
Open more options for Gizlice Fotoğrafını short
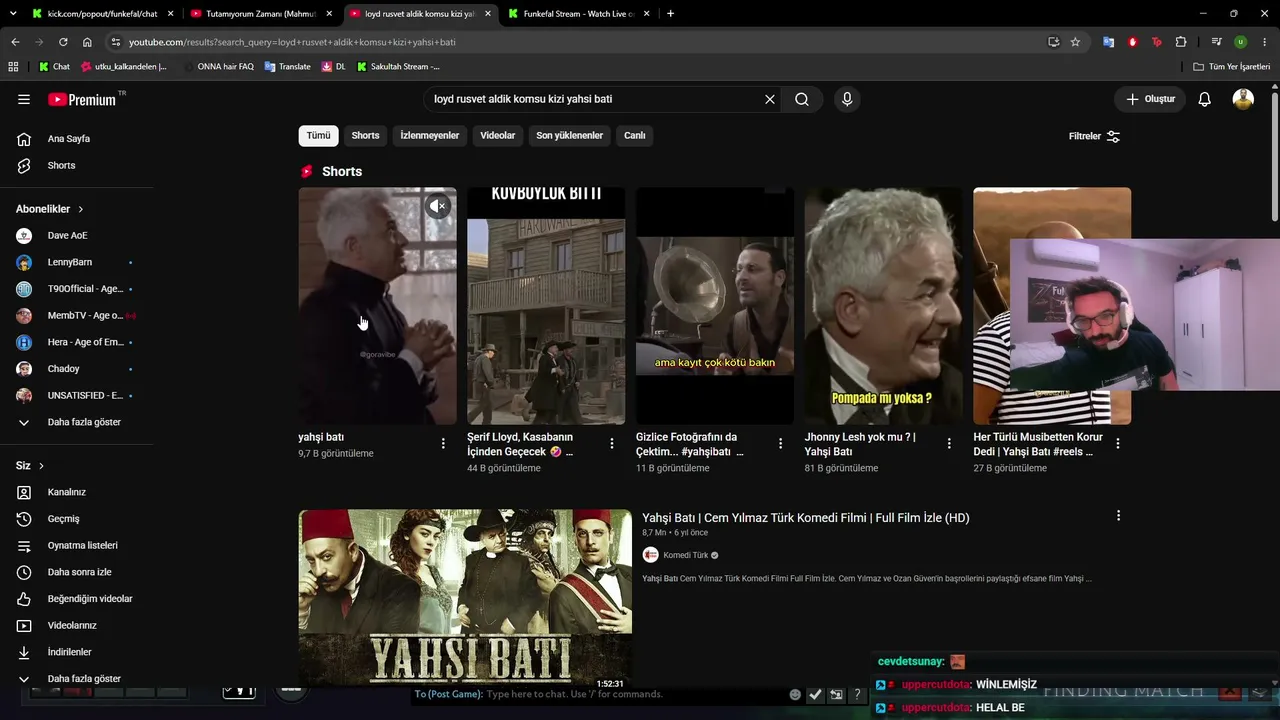(x=781, y=443)
